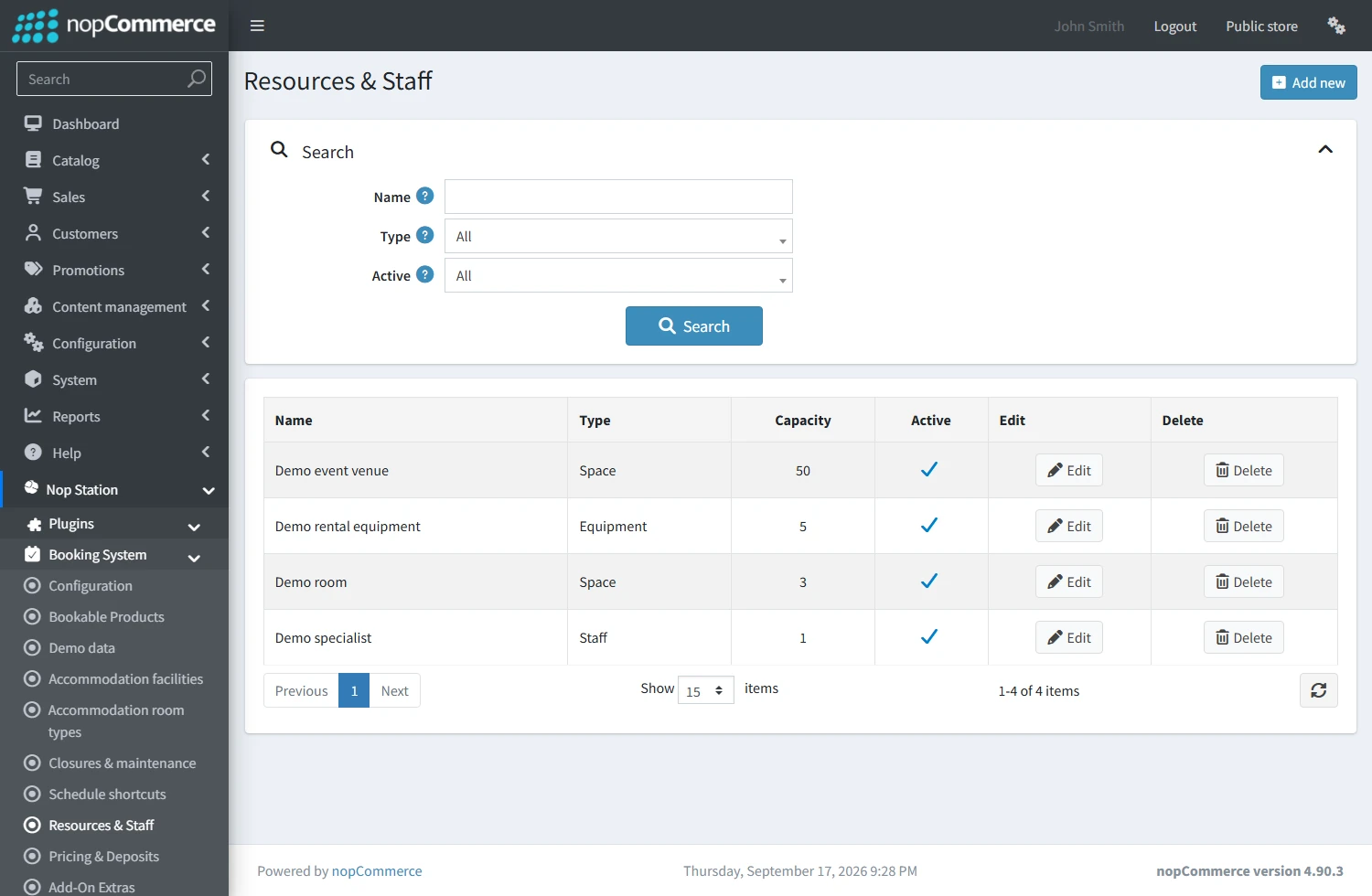Edit the Demo event venue resource
The height and width of the screenshot is (896, 1372).
[1068, 470]
